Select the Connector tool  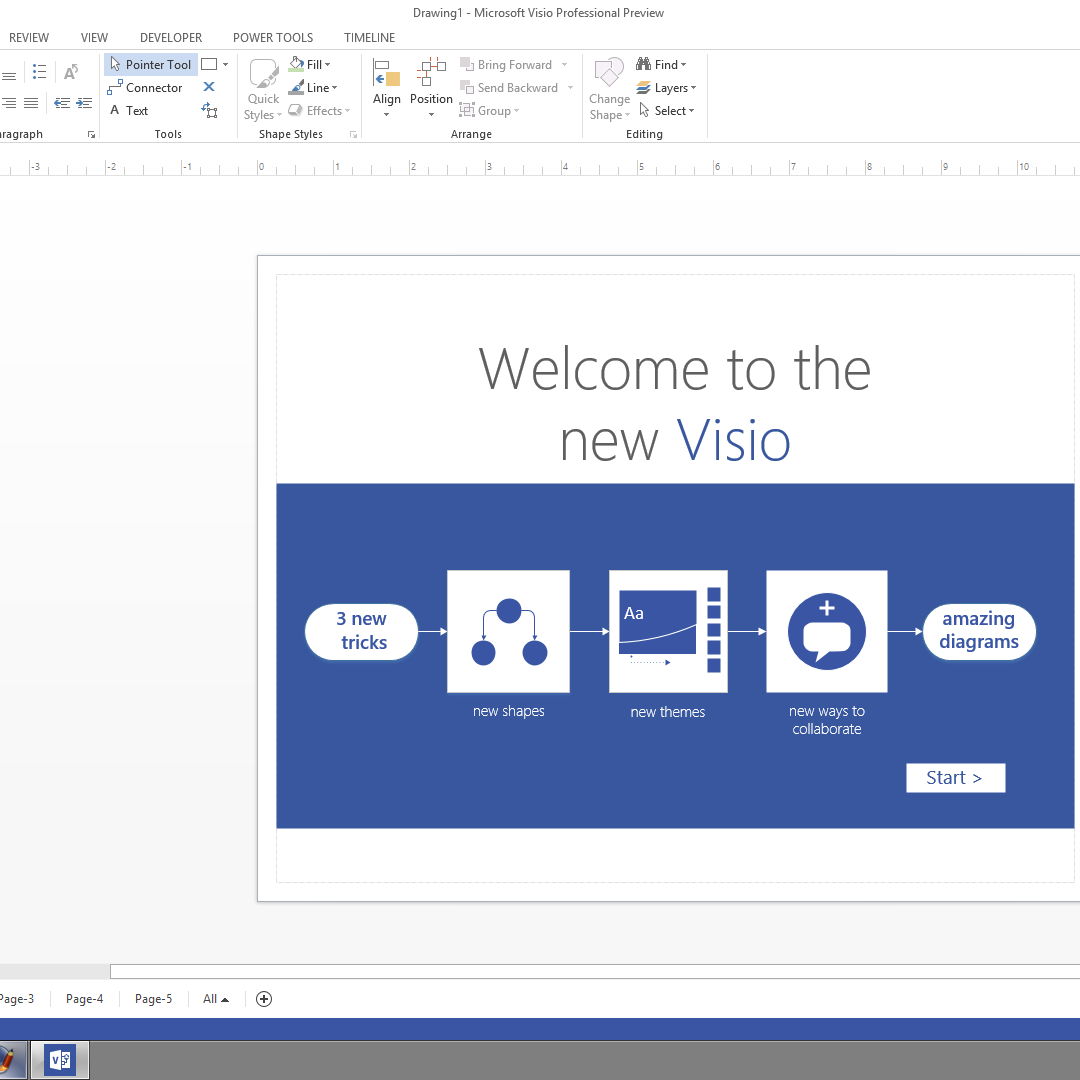tap(146, 87)
